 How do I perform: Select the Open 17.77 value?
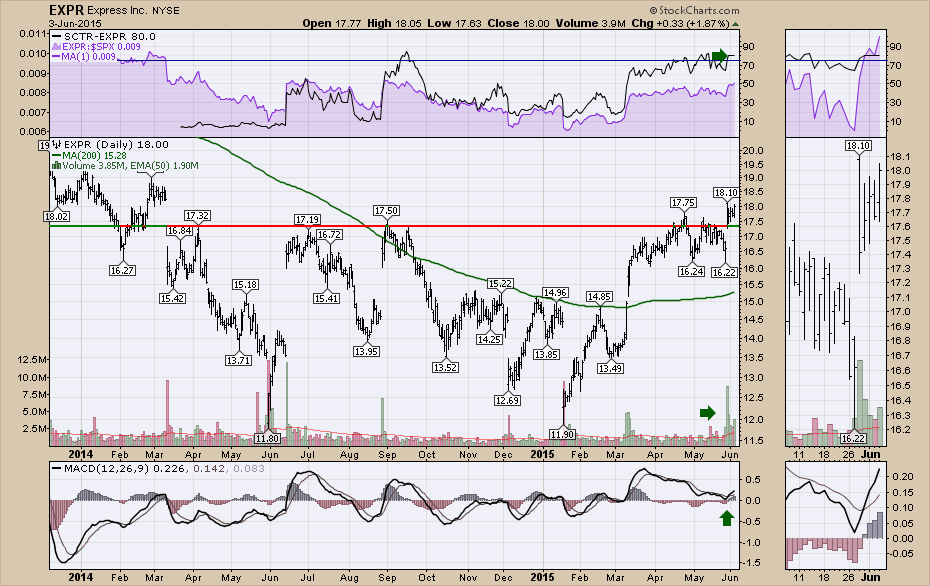click(330, 24)
